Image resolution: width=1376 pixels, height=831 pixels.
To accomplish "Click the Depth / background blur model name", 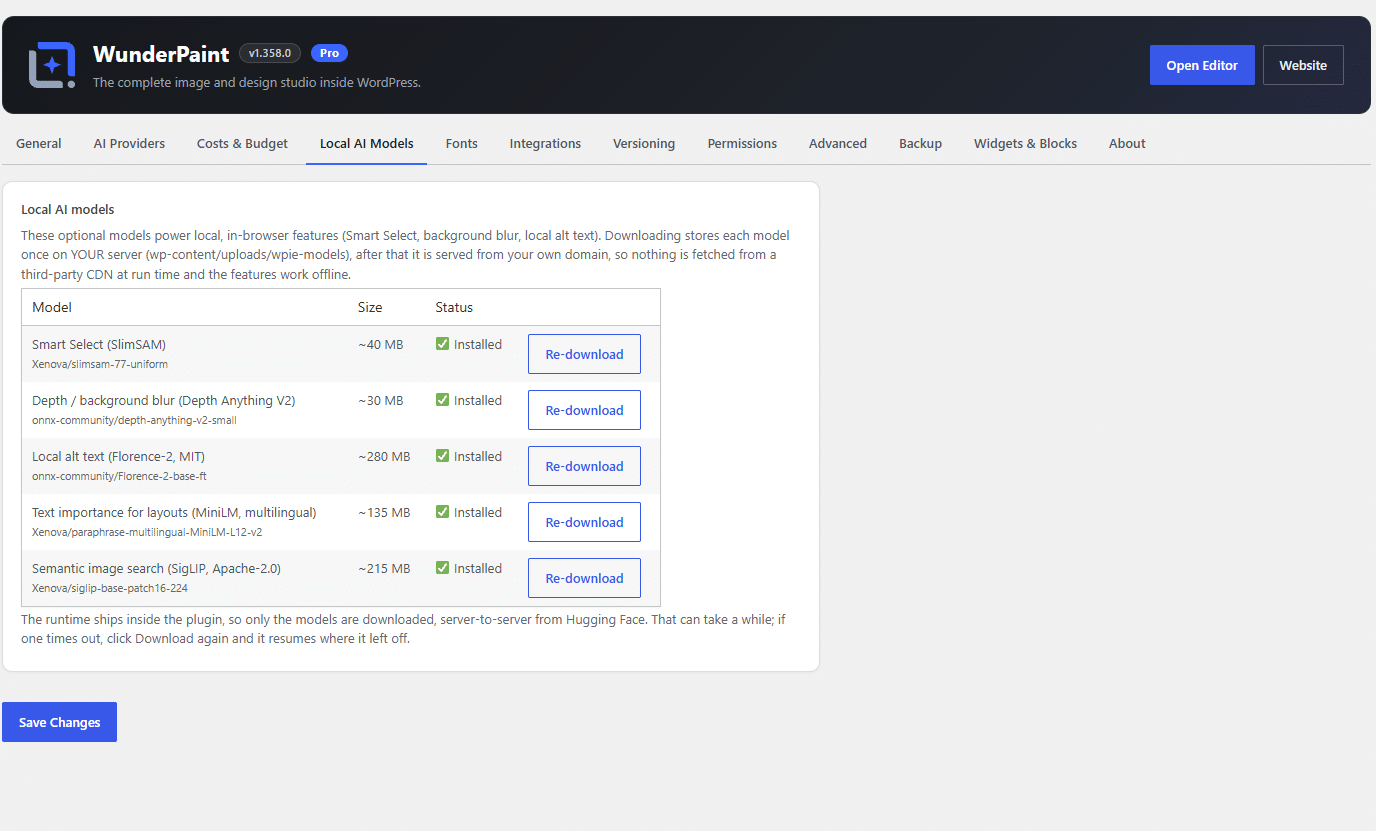I will 163,400.
